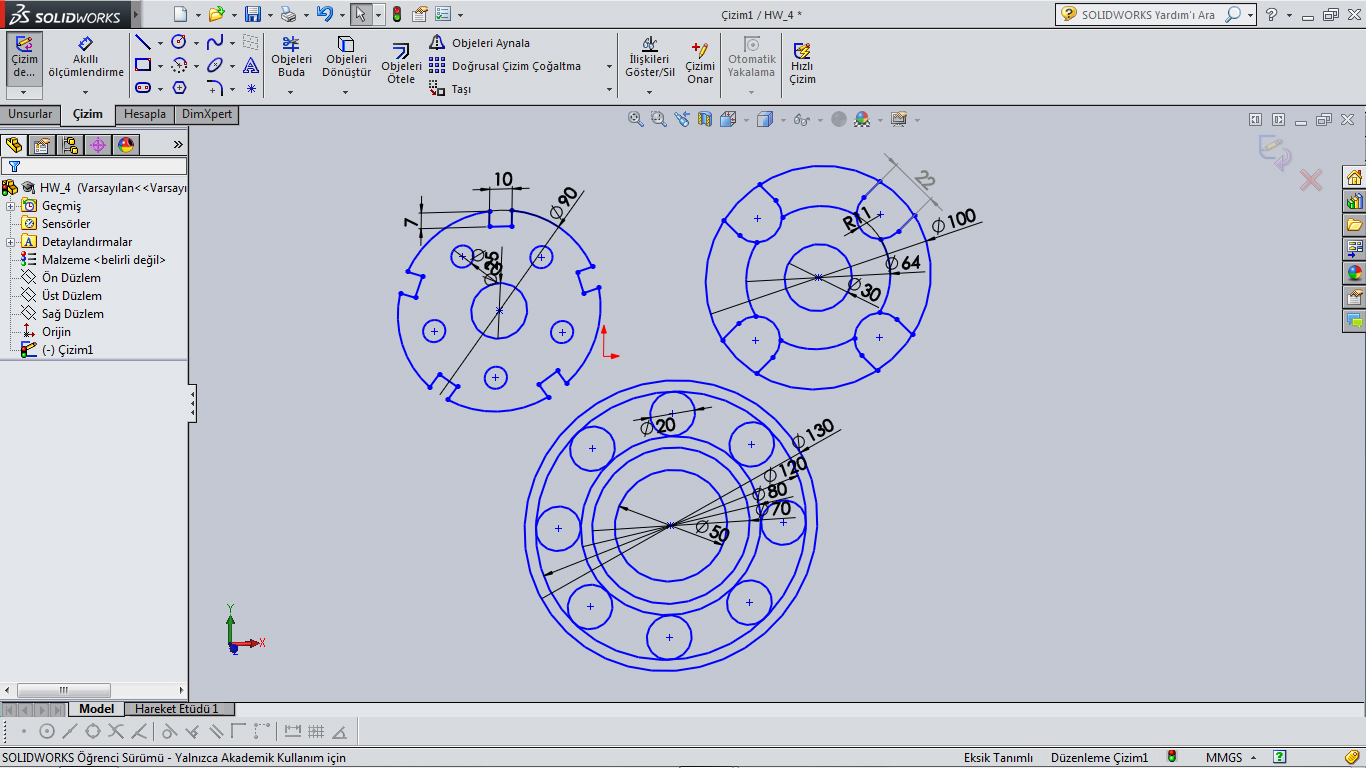Screen dimensions: 1366x768
Task: Switch to the DimXpert tab
Action: coord(207,115)
